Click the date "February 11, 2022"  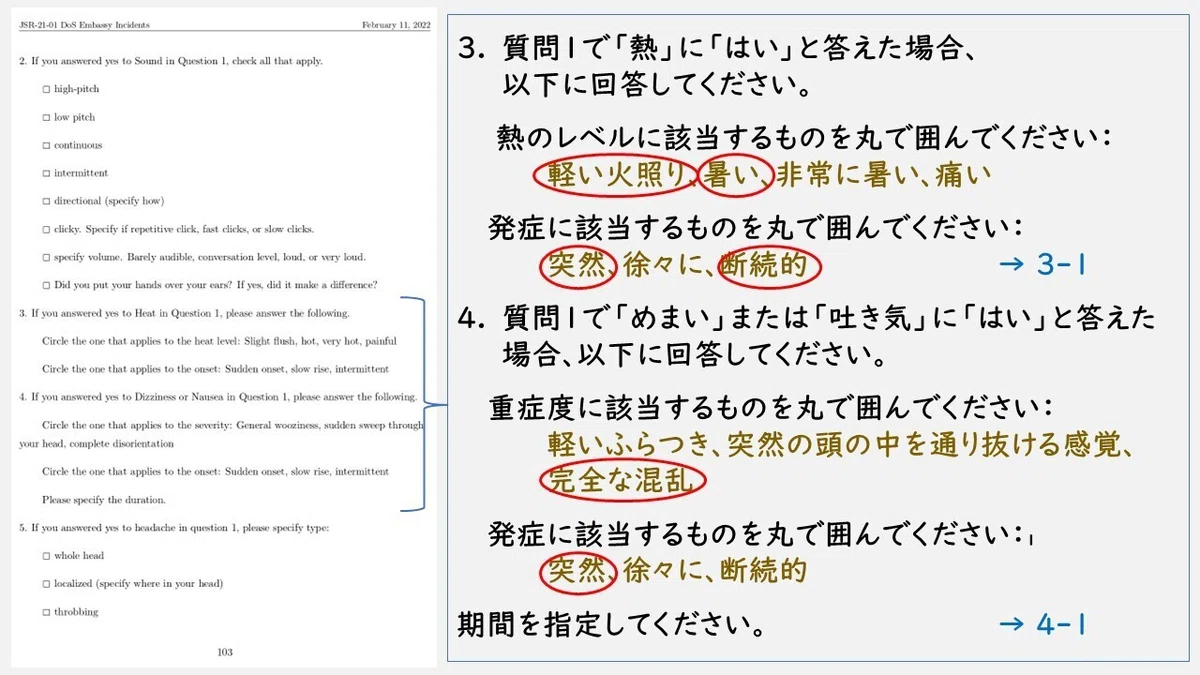(x=396, y=24)
